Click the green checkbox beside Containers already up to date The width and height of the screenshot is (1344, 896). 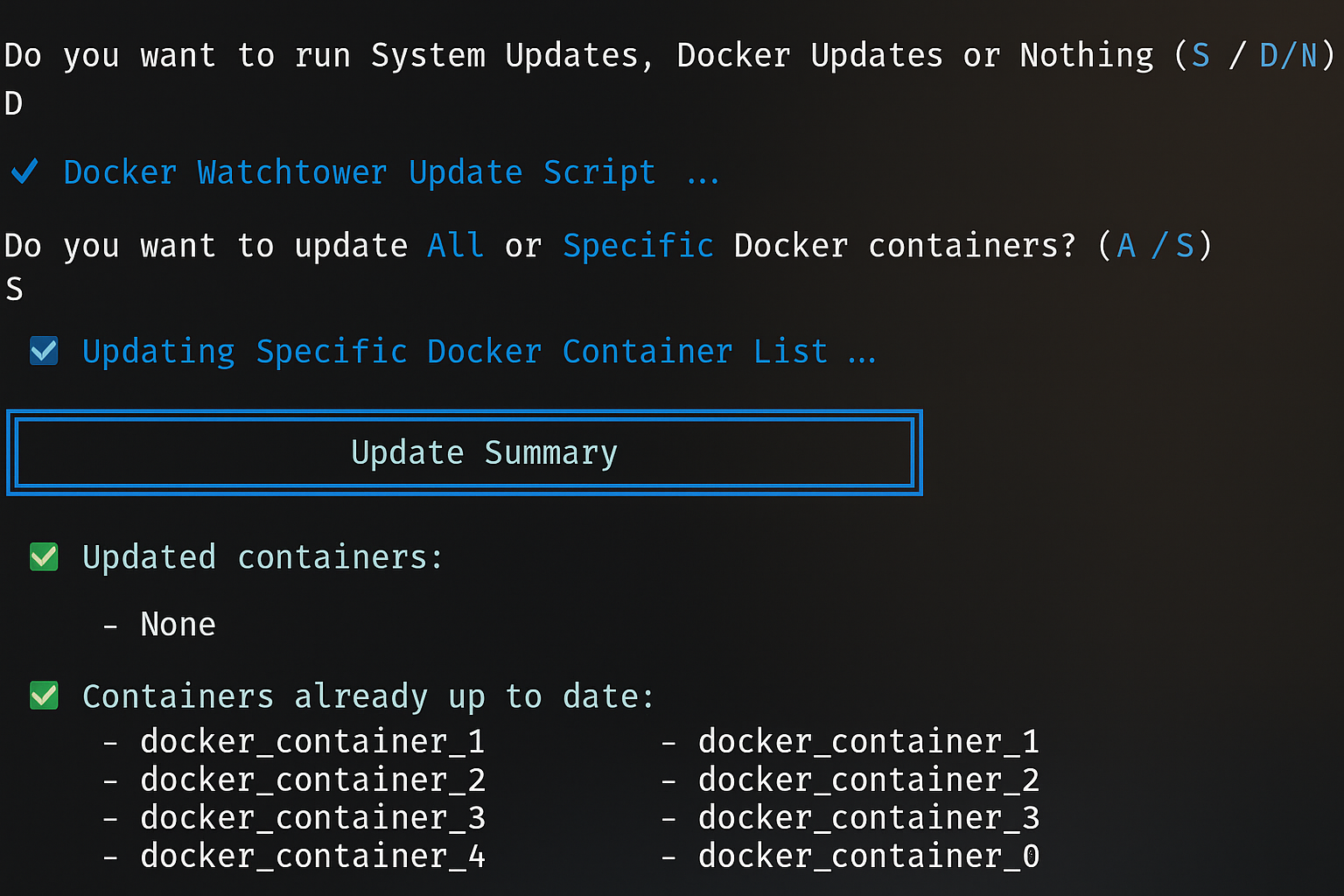(x=44, y=696)
